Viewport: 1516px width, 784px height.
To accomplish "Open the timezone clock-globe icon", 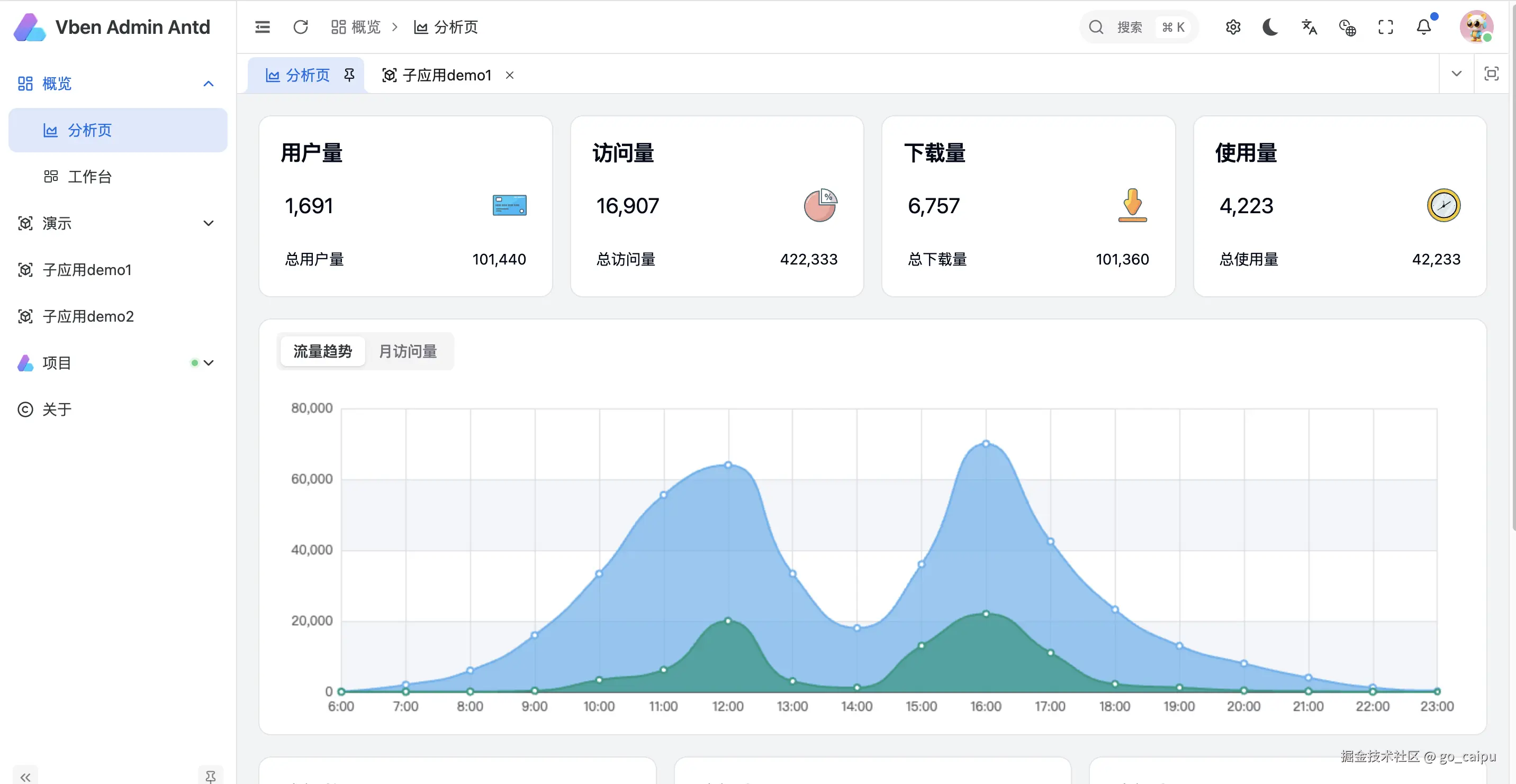I will click(1347, 27).
